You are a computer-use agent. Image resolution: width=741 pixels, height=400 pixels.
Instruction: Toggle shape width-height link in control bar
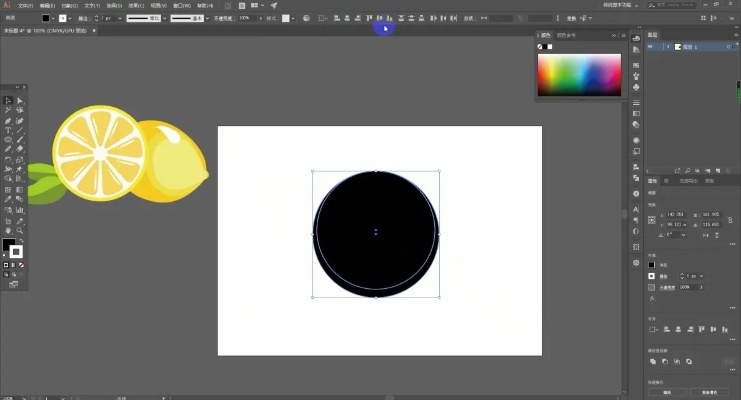click(x=520, y=18)
